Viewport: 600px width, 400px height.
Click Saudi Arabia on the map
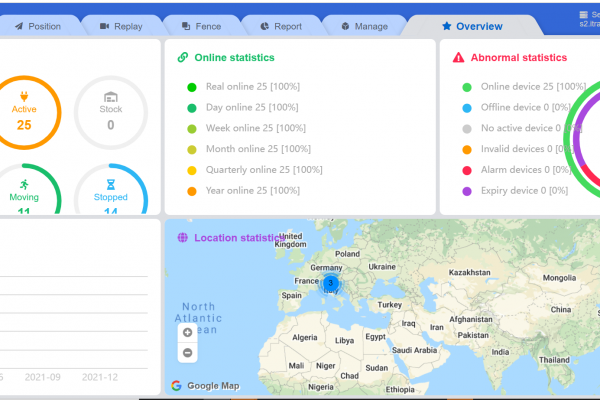point(414,350)
